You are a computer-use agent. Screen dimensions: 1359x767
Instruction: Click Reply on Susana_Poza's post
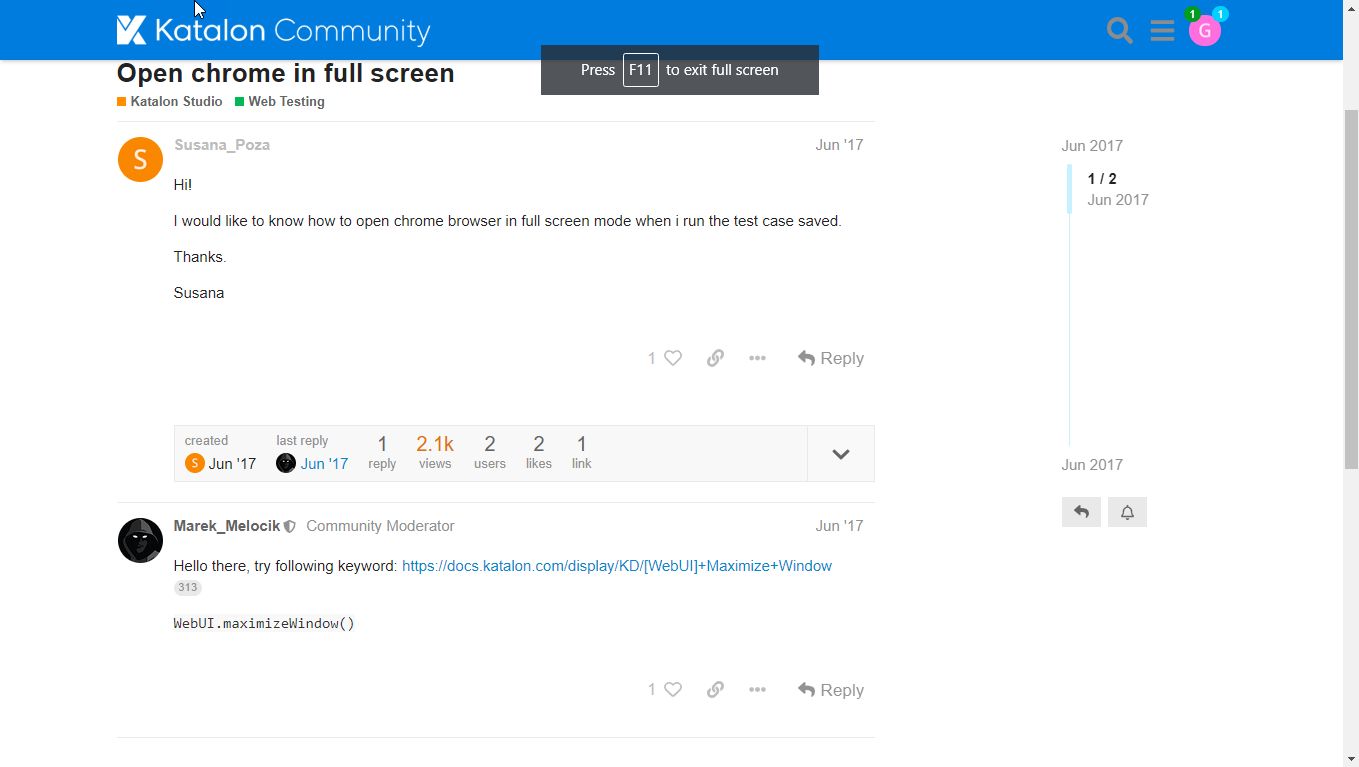click(831, 358)
